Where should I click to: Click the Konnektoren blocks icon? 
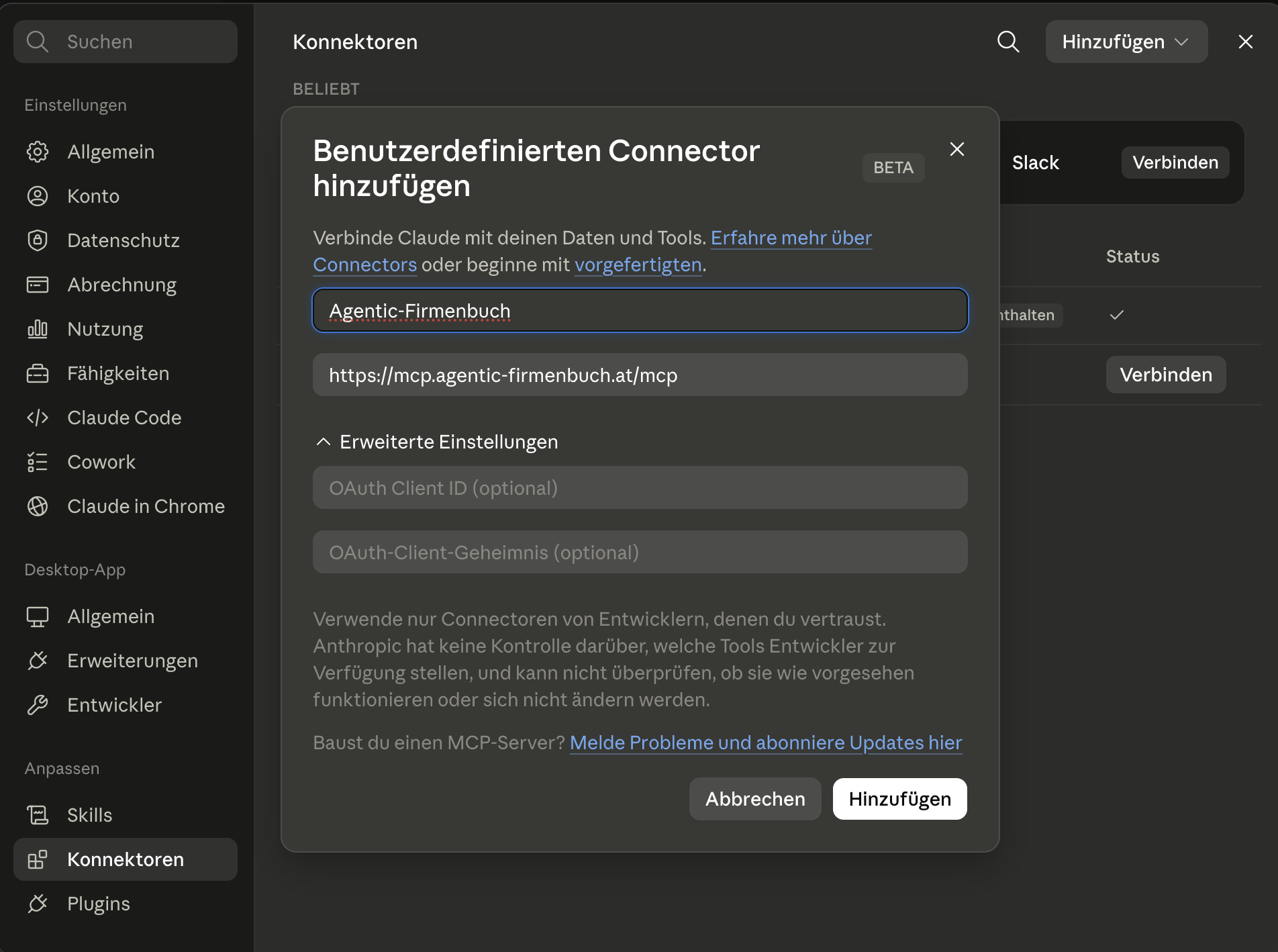[x=38, y=859]
